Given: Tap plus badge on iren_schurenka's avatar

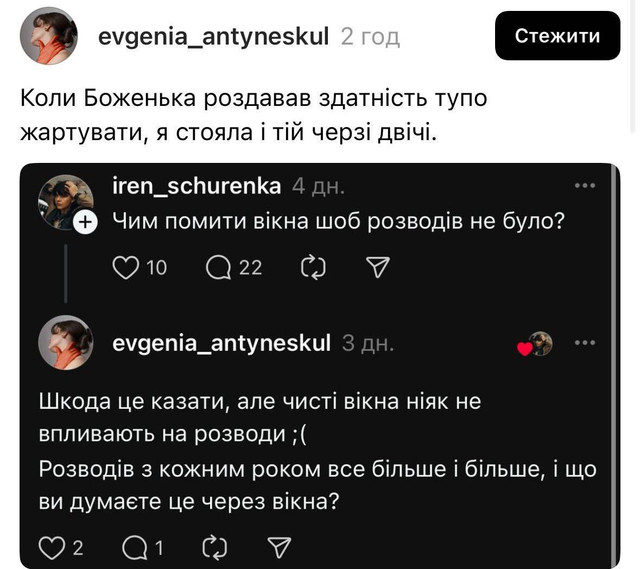Looking at the screenshot, I should click(x=86, y=224).
